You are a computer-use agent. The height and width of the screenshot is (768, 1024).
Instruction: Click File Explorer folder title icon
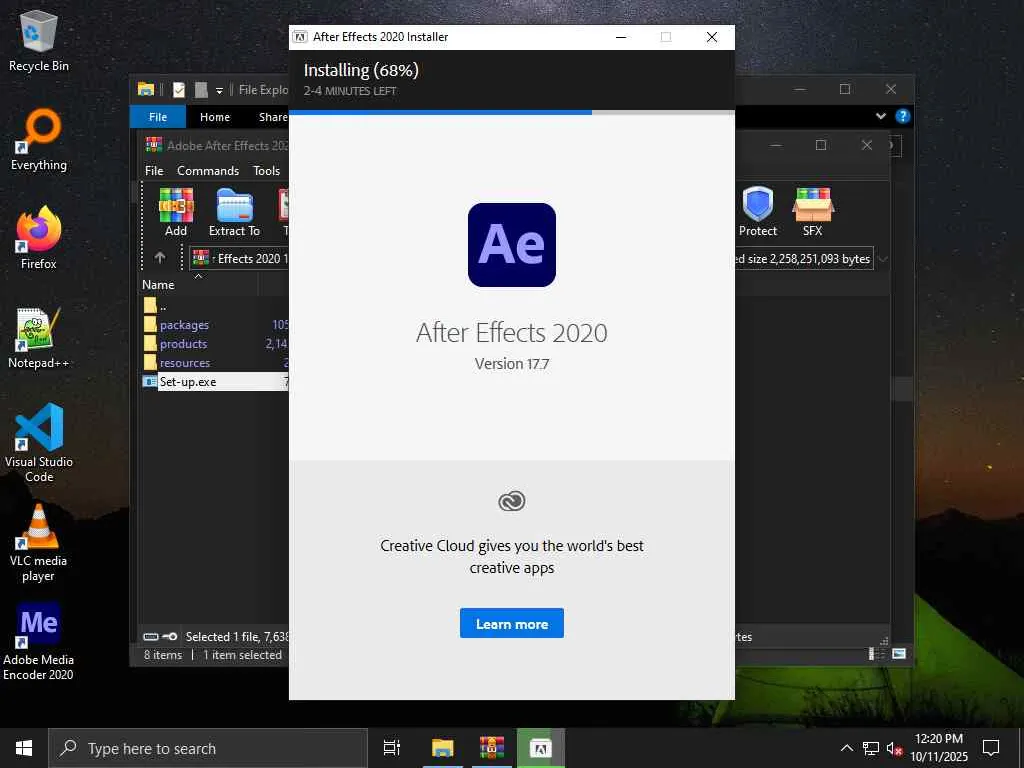(x=146, y=89)
